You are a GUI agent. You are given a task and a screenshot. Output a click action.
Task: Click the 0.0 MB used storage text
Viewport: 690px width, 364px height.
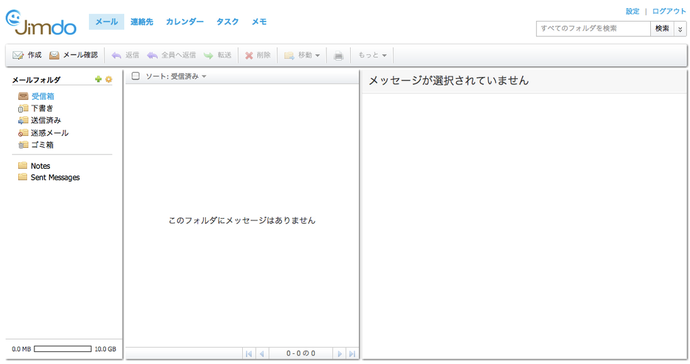click(x=21, y=349)
